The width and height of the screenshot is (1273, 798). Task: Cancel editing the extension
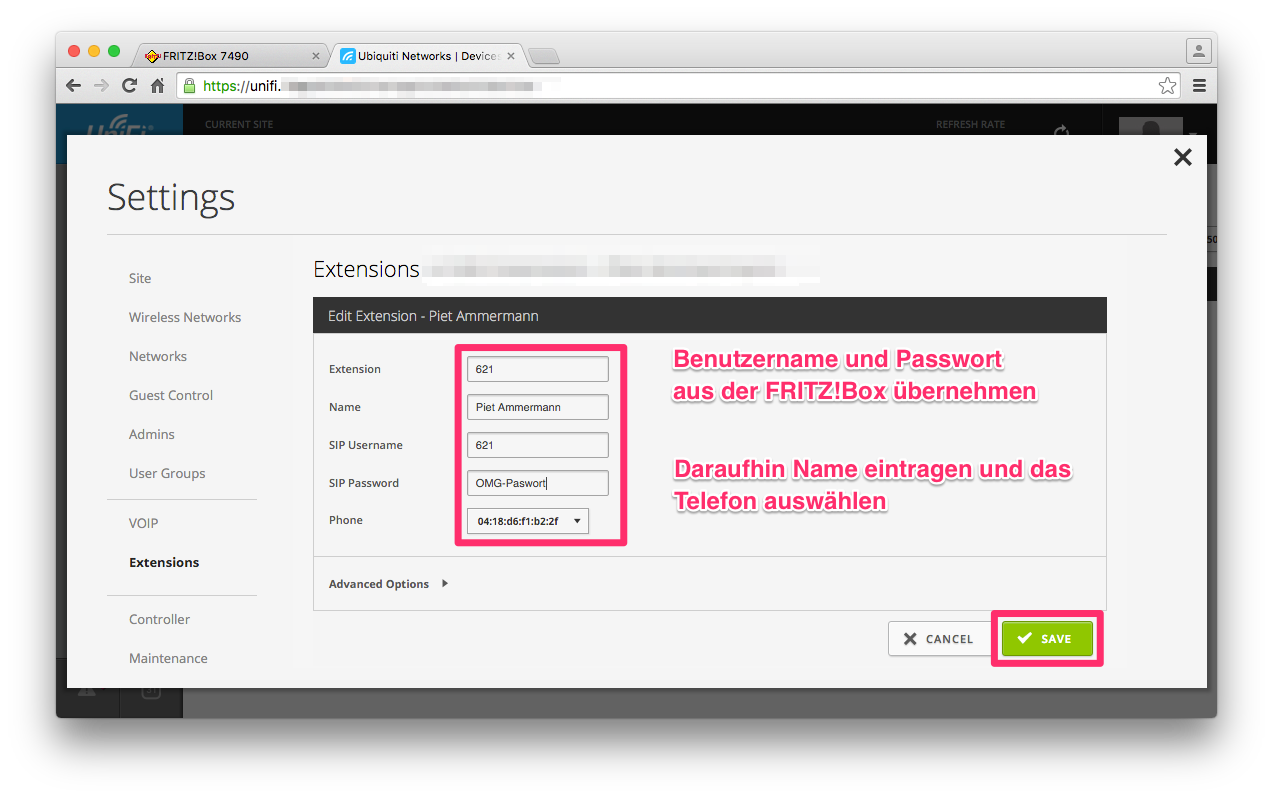pyautogui.click(x=938, y=639)
